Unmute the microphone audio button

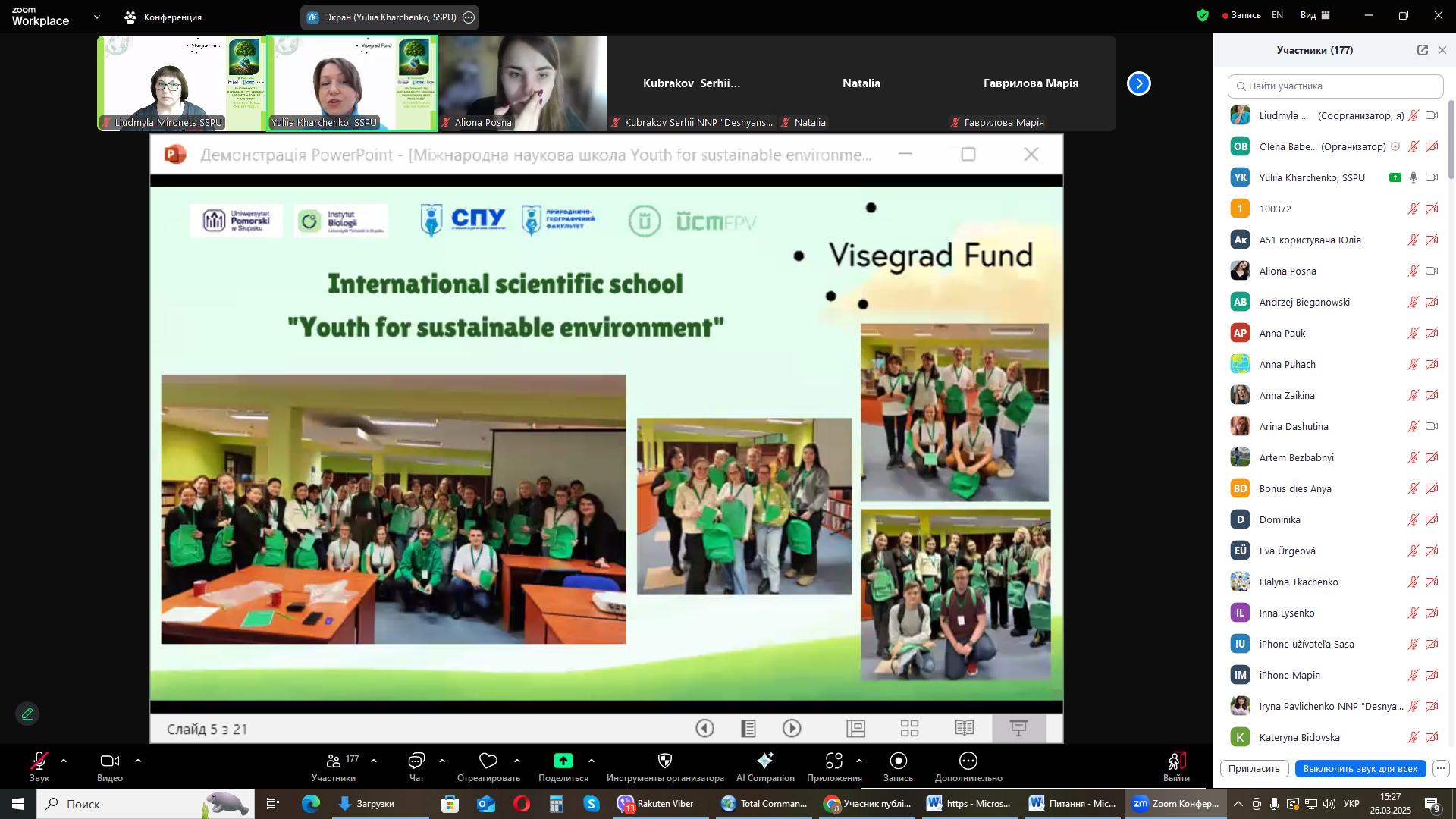(x=39, y=761)
